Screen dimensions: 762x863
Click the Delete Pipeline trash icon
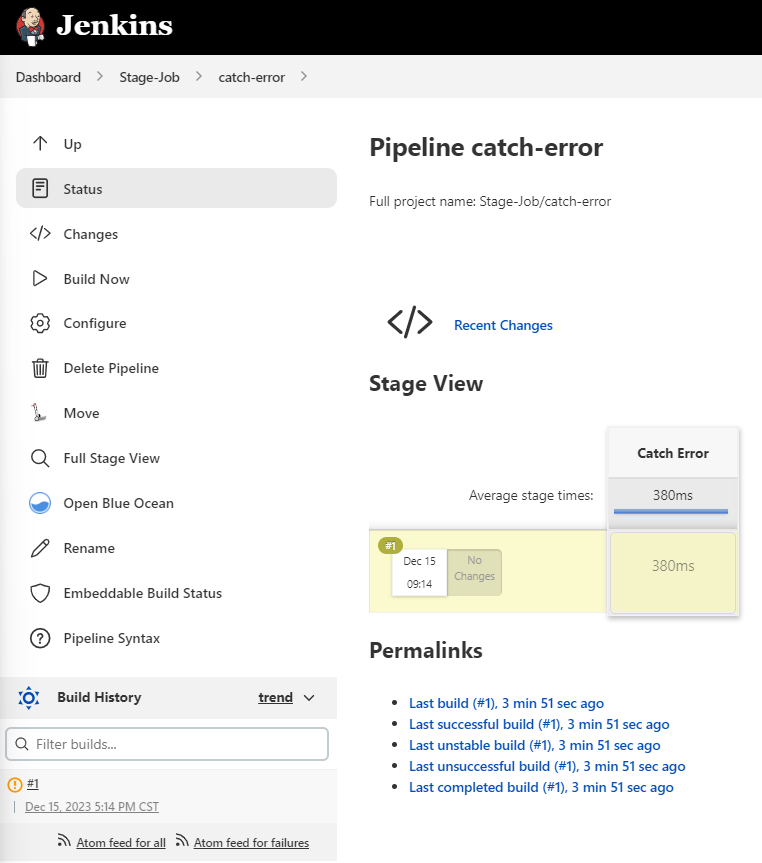tap(40, 368)
